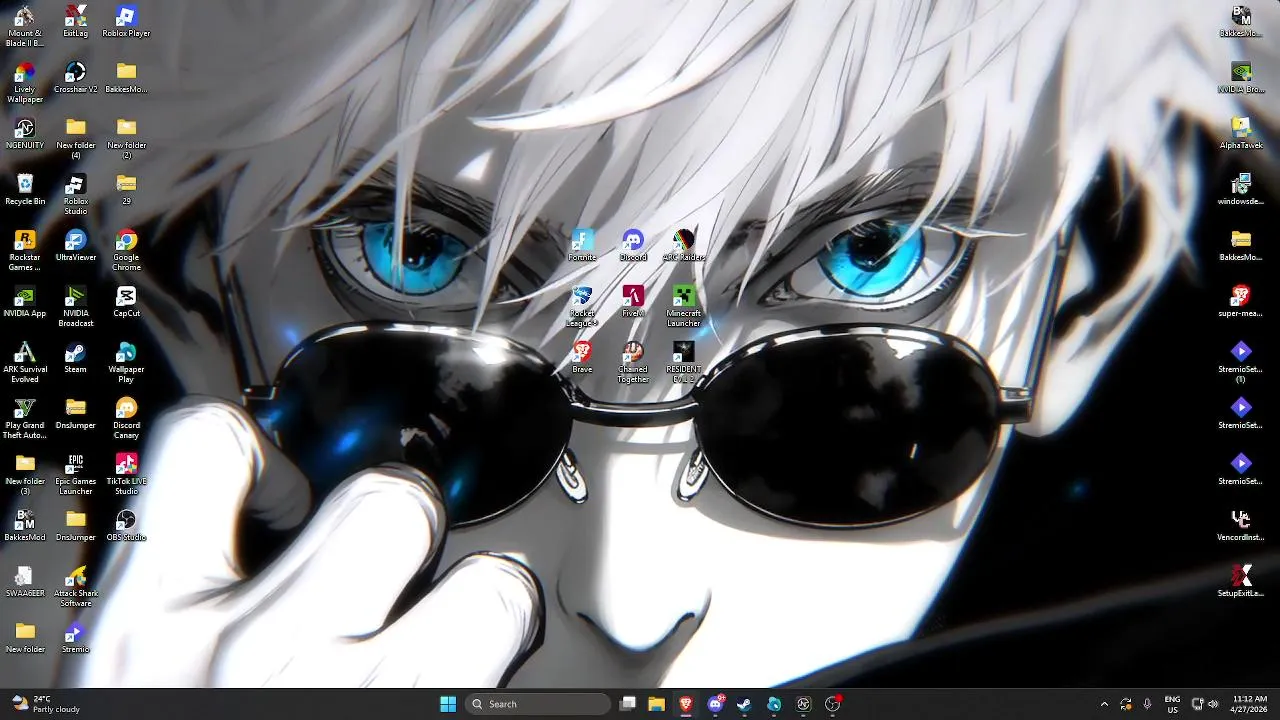Select the Epic Games Launcher icon
This screenshot has height=720, width=1280.
coord(75,475)
